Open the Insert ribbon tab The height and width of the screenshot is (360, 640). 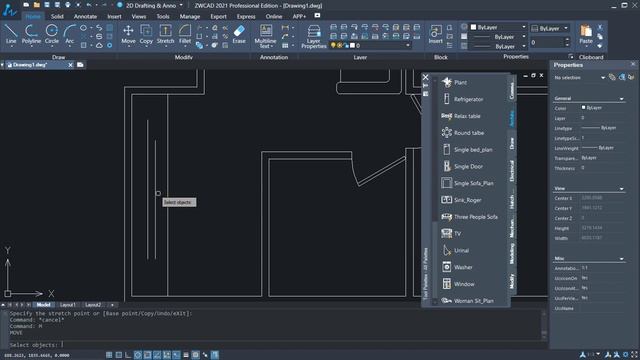114,16
